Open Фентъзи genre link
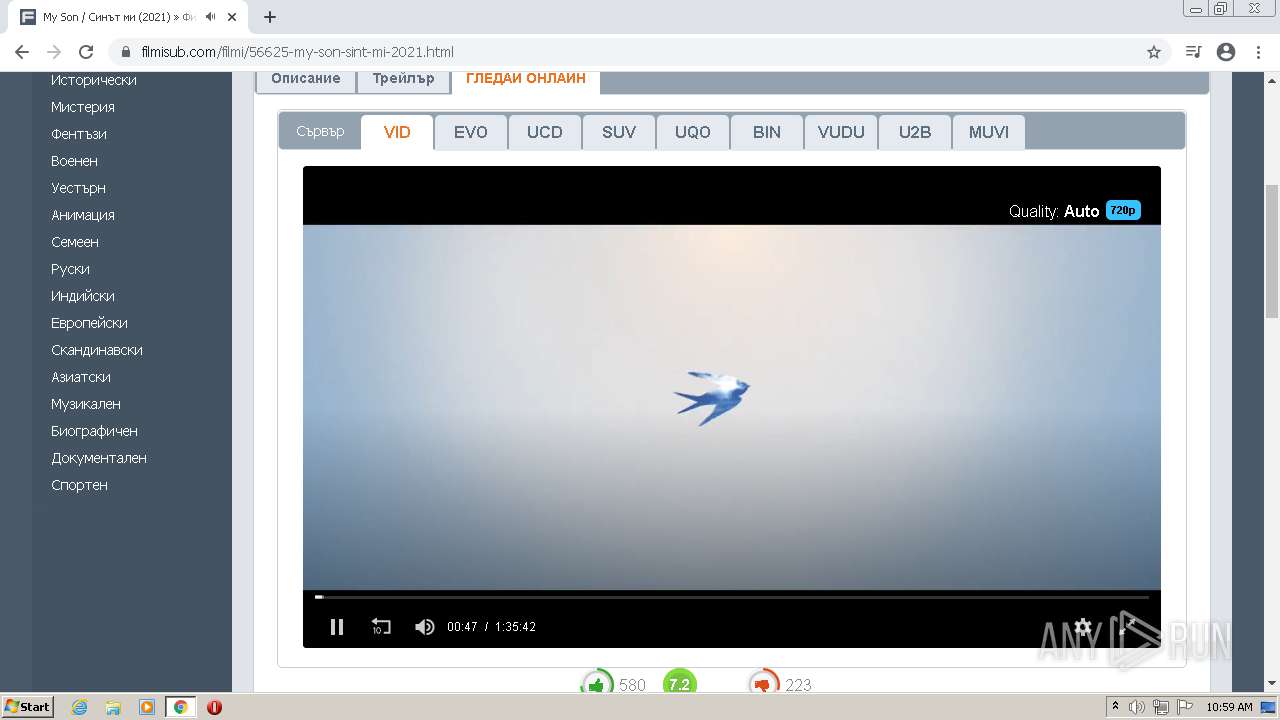The image size is (1280, 720). pos(79,134)
